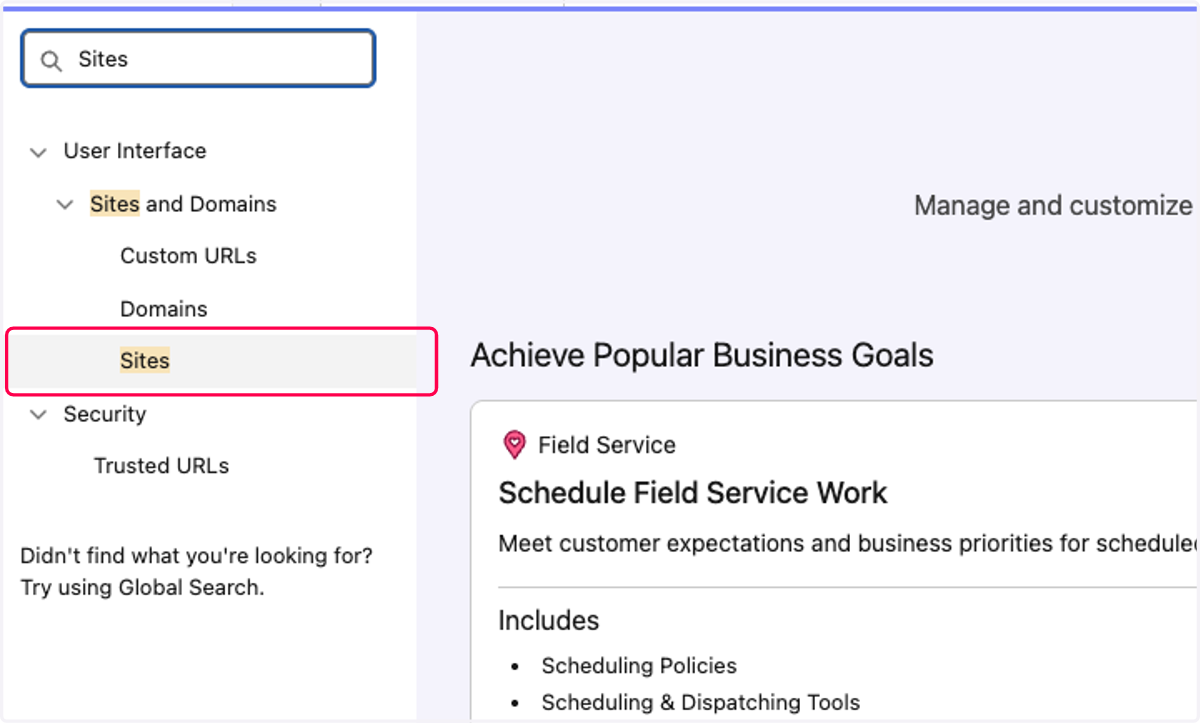Click the Achieve Popular Business Goals heading
Viewport: 1200px width, 723px height.
(702, 355)
